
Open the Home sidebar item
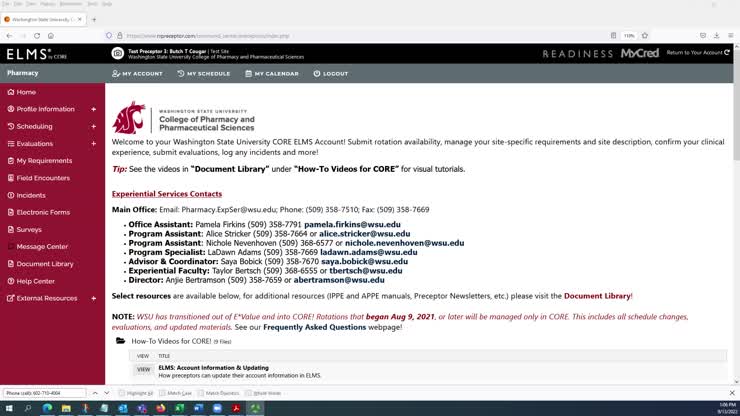point(26,92)
